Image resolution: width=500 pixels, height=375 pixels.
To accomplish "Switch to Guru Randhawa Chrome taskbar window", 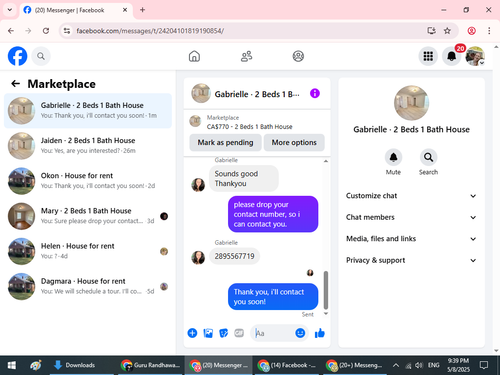I will click(150, 365).
